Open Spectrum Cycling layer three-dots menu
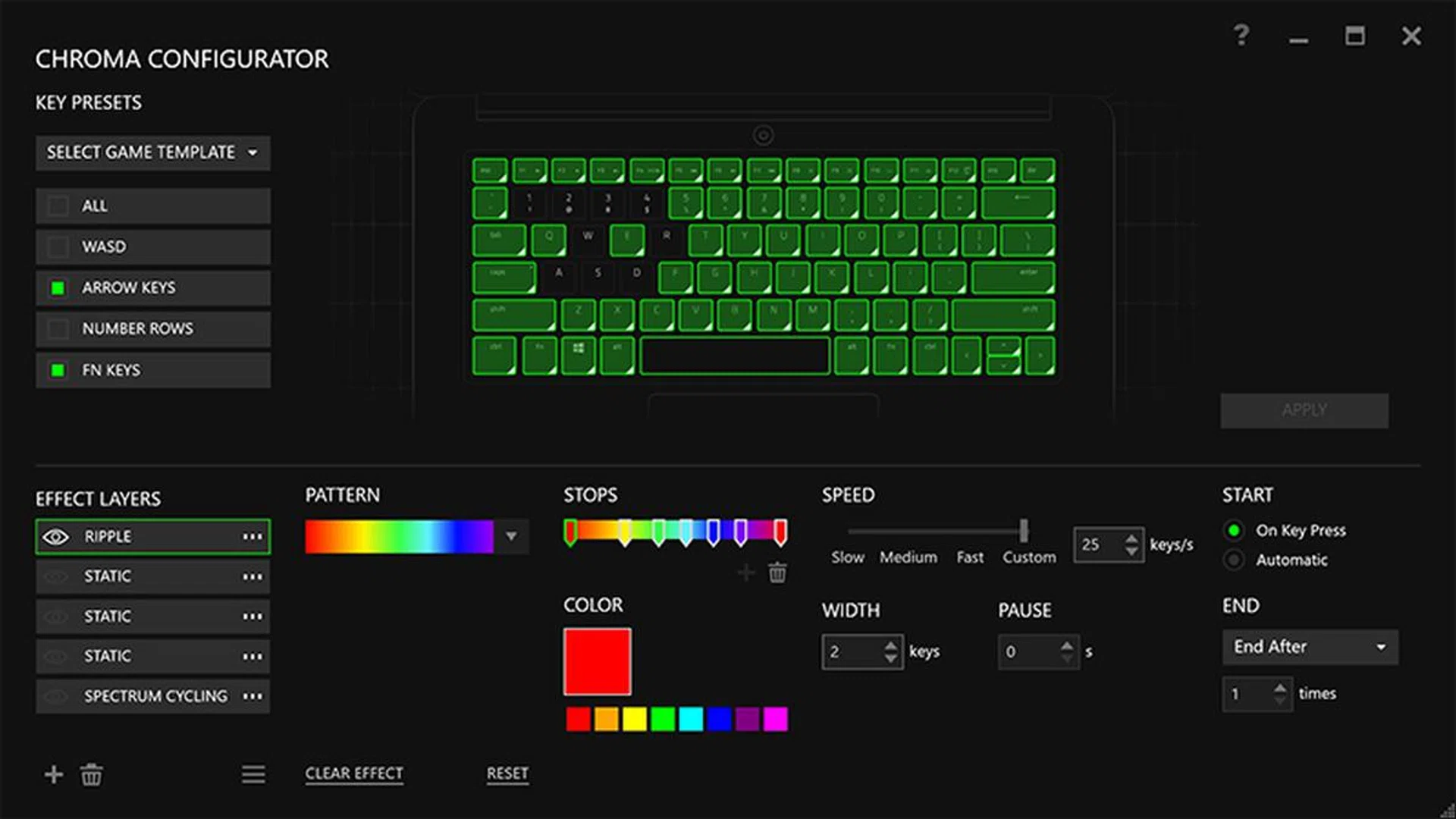Image resolution: width=1456 pixels, height=819 pixels. [x=253, y=696]
